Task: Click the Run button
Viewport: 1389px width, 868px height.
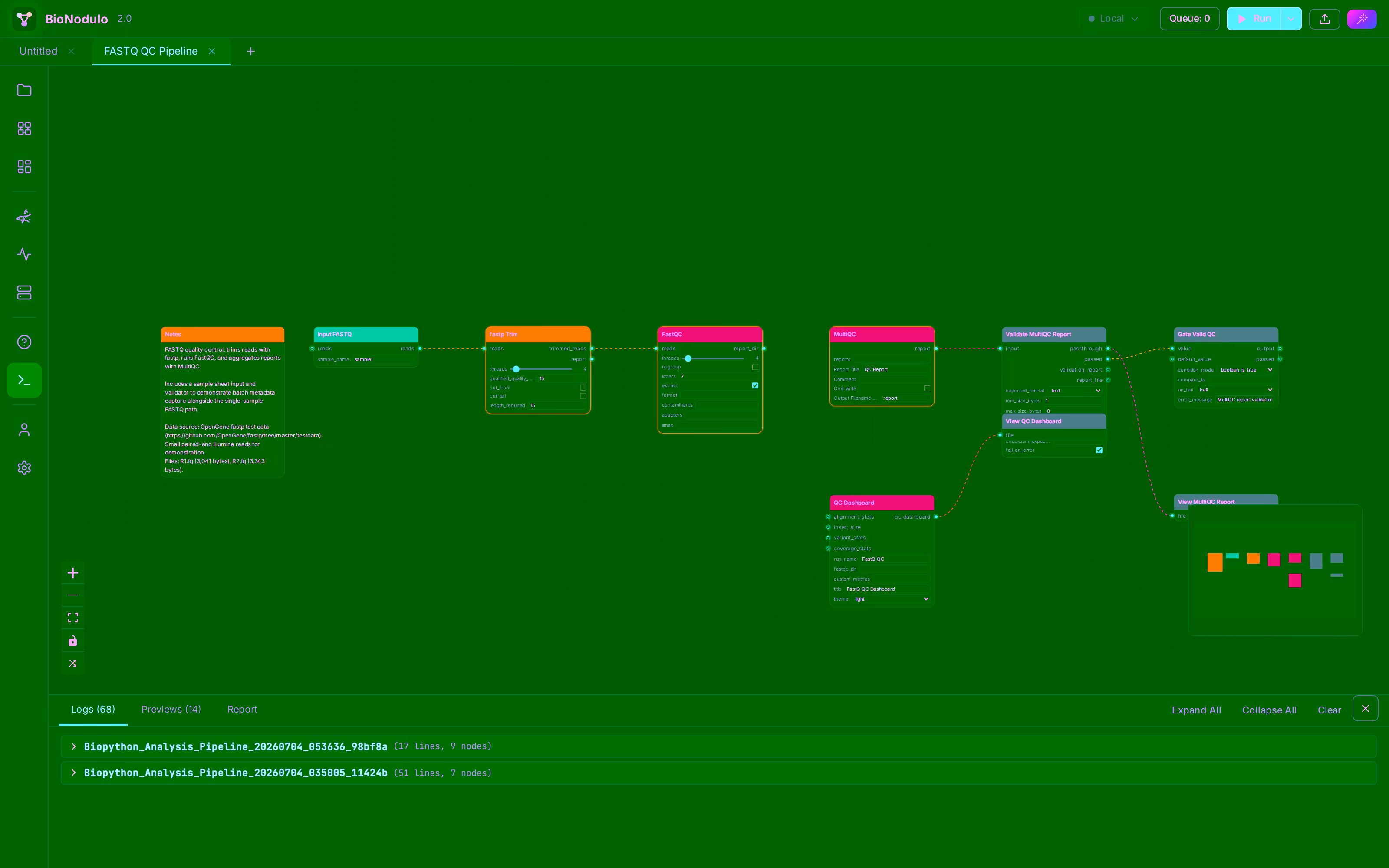Action: click(x=1254, y=19)
